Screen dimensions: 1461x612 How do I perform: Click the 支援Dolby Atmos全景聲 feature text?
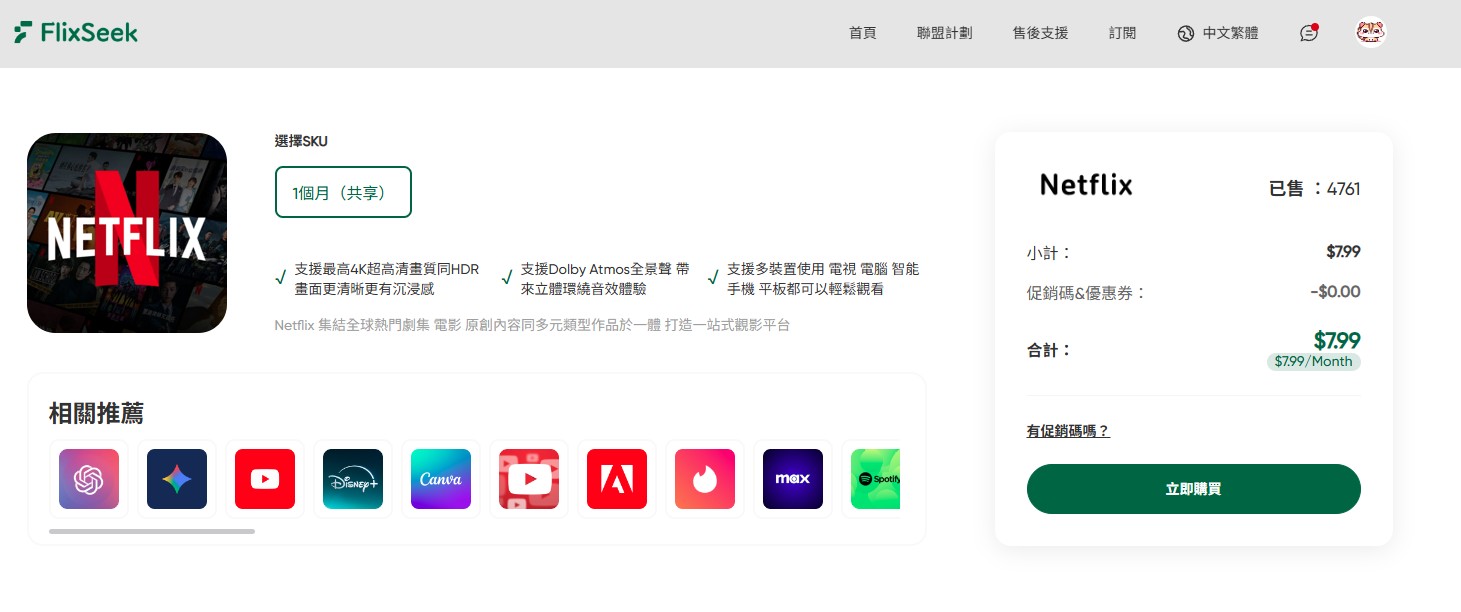(605, 279)
